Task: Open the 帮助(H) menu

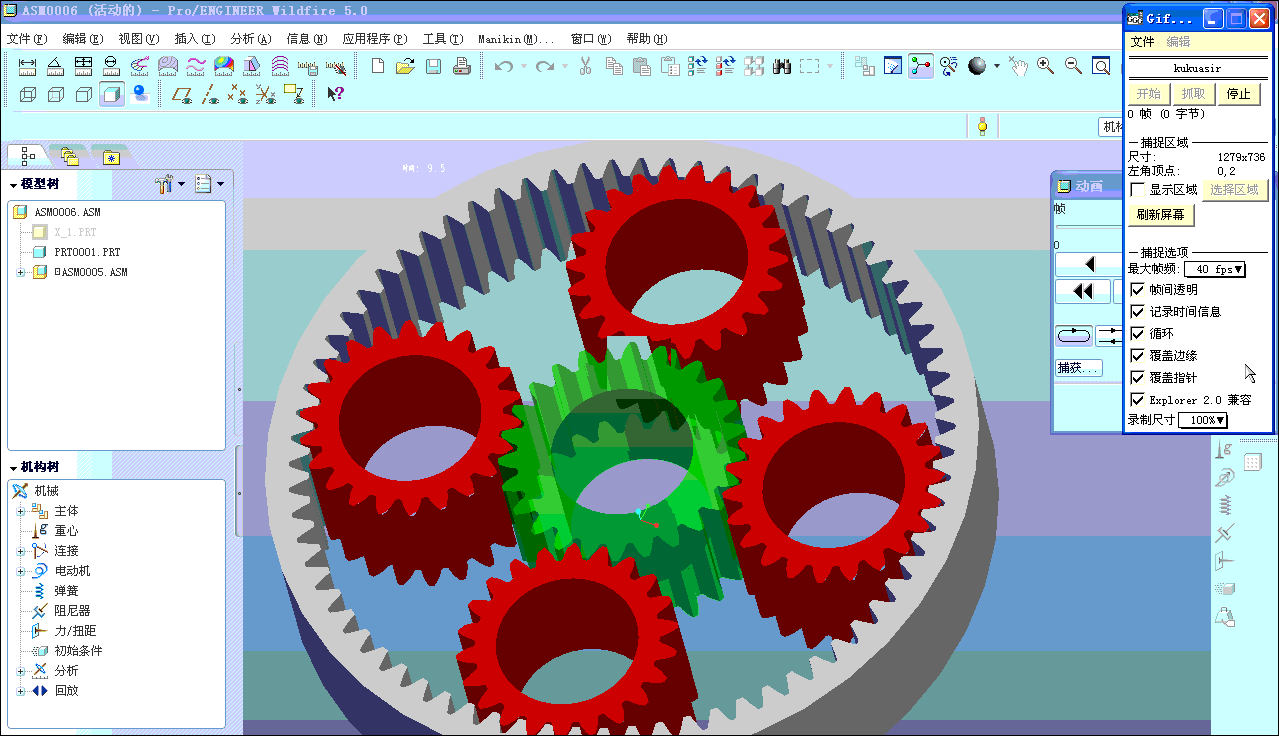Action: [x=646, y=39]
